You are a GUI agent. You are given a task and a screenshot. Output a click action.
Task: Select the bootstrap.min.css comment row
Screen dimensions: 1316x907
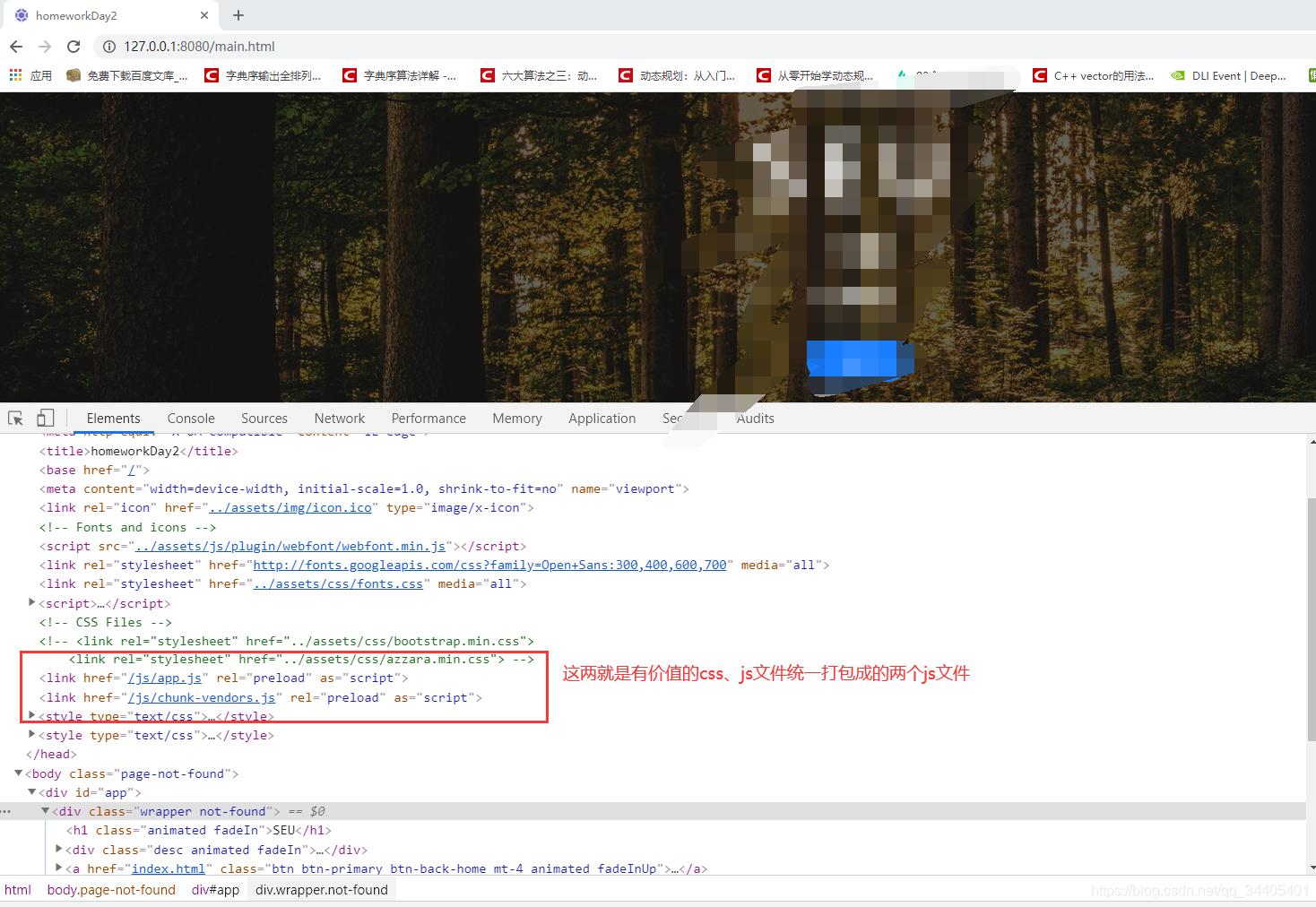coord(287,642)
